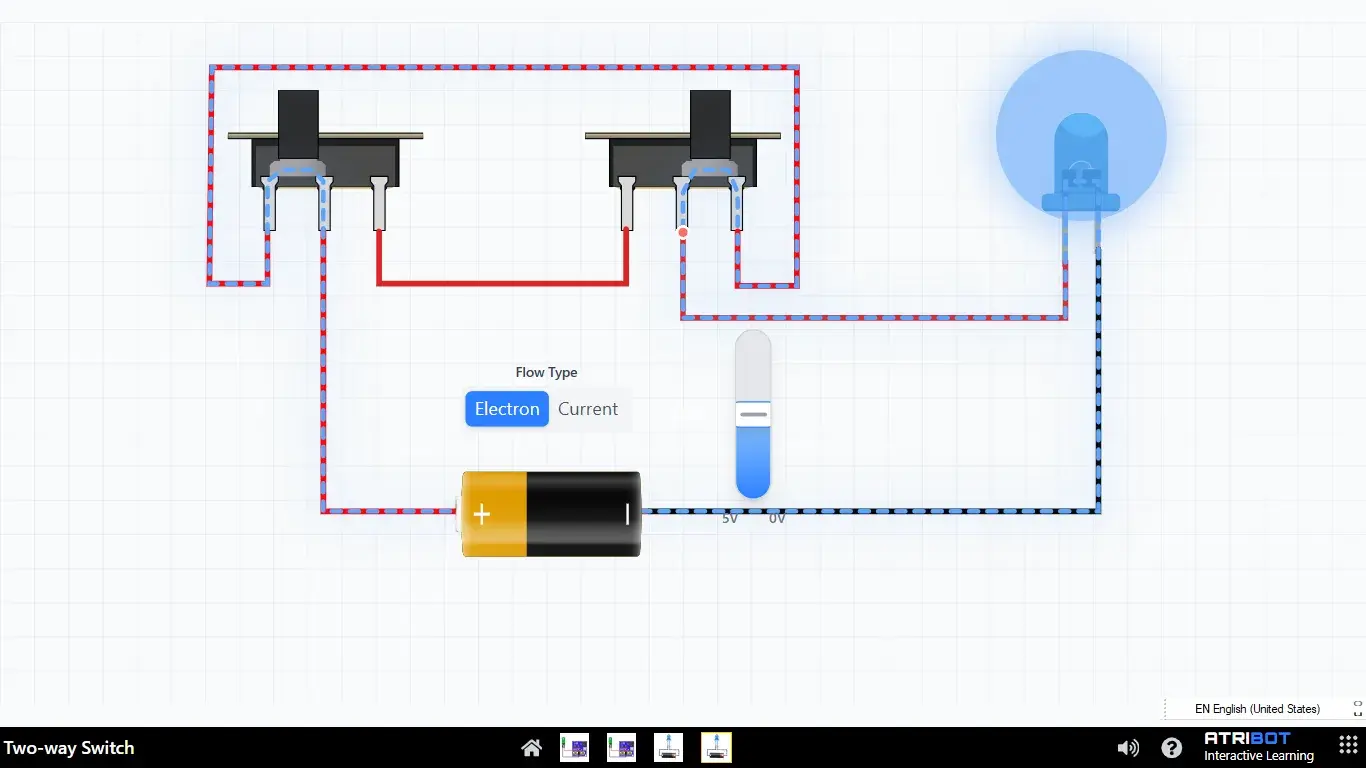Screen dimensions: 1366x768
Task: Click the battery component
Action: pyautogui.click(x=550, y=514)
